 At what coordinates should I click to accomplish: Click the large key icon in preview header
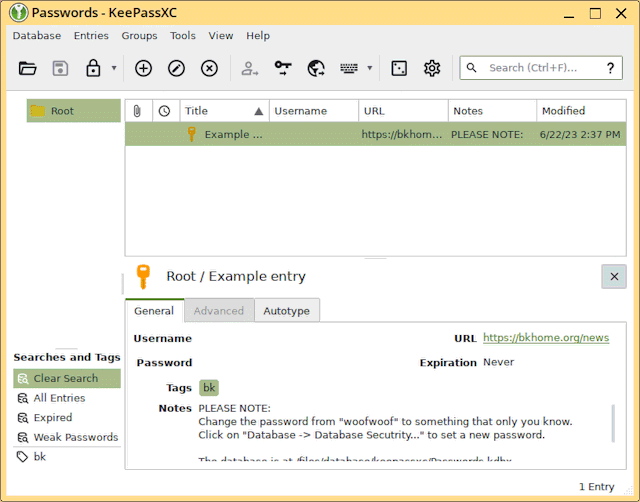pyautogui.click(x=143, y=276)
